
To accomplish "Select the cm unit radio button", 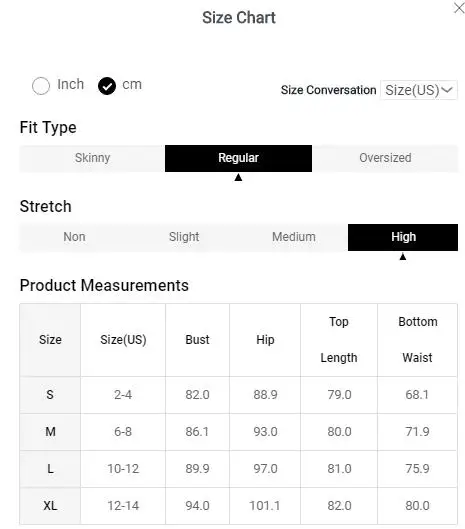I will click(x=107, y=86).
